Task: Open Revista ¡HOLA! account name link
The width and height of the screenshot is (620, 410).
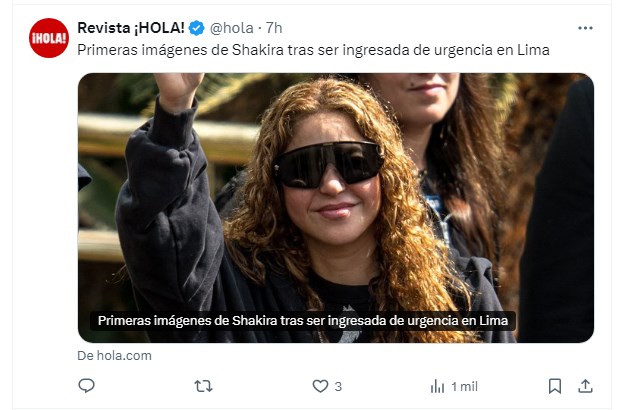Action: [131, 28]
